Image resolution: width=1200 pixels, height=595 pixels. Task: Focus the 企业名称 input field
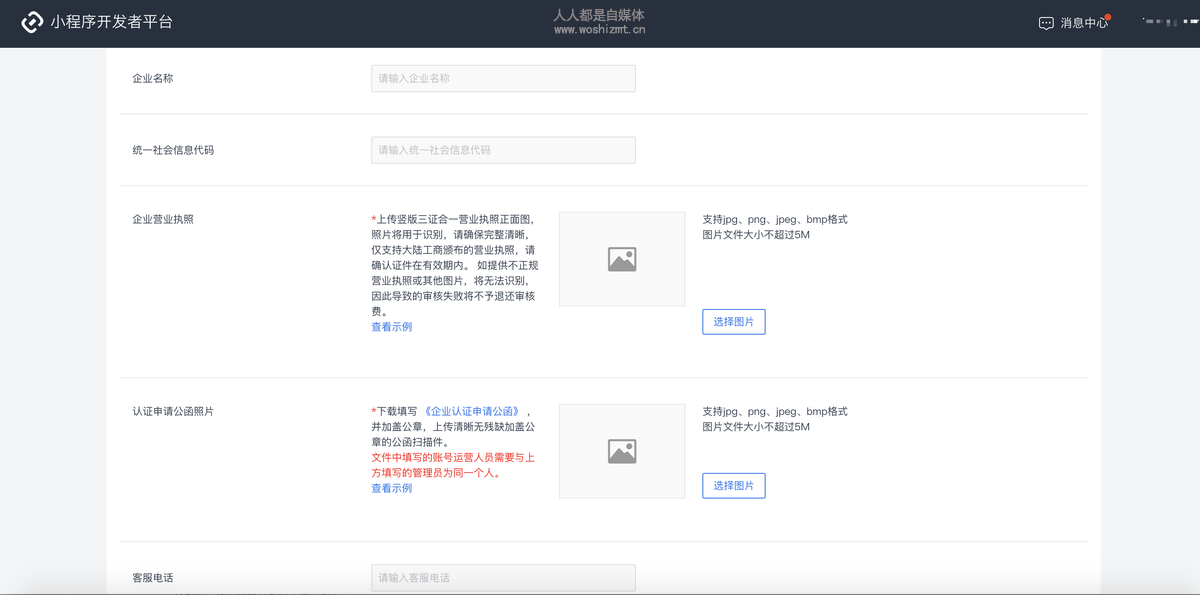(x=503, y=78)
